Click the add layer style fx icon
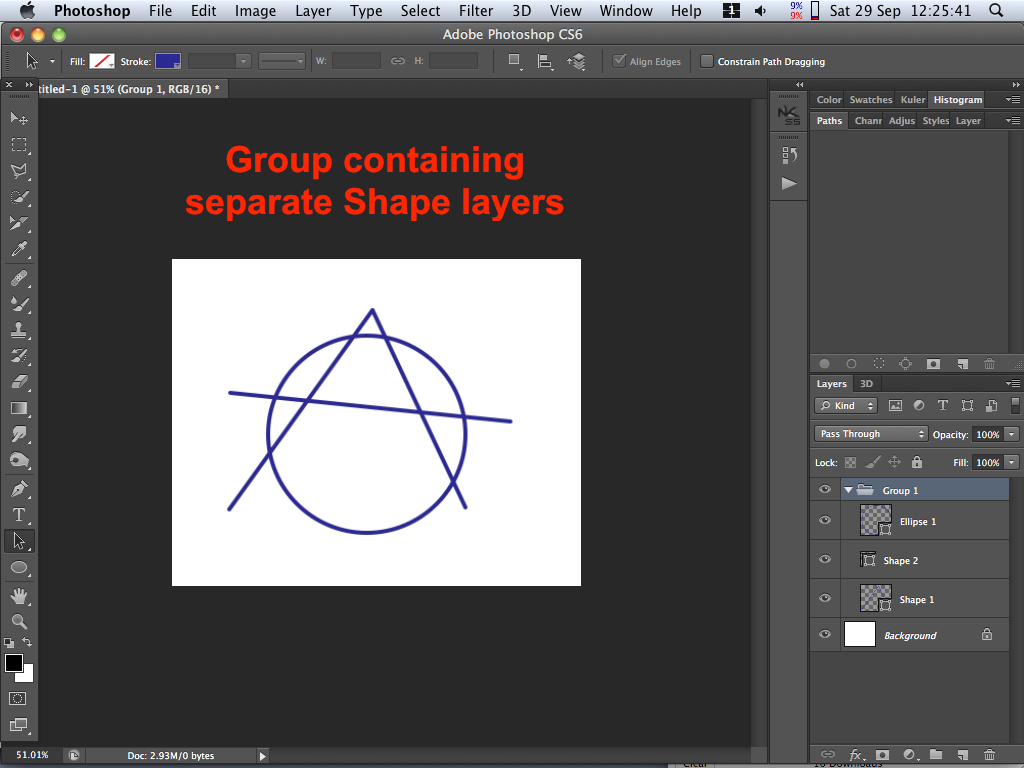This screenshot has height=768, width=1024. click(x=856, y=754)
